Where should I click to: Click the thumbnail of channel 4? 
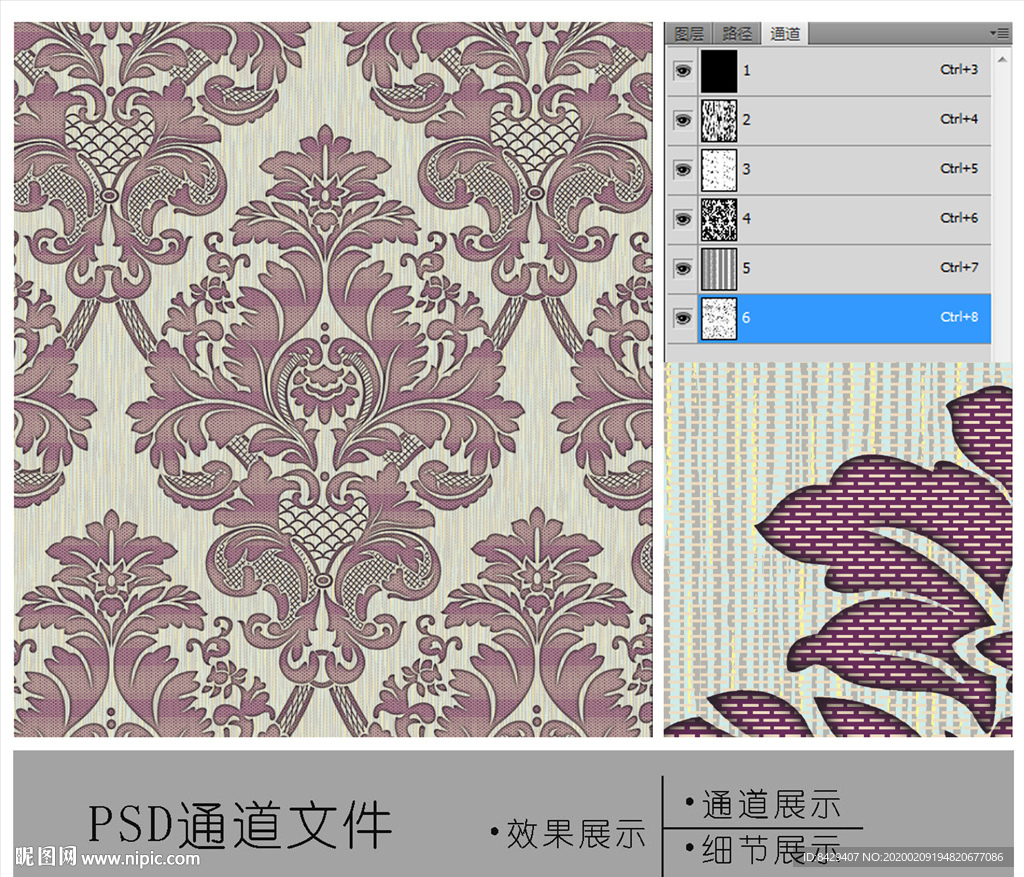click(x=719, y=219)
